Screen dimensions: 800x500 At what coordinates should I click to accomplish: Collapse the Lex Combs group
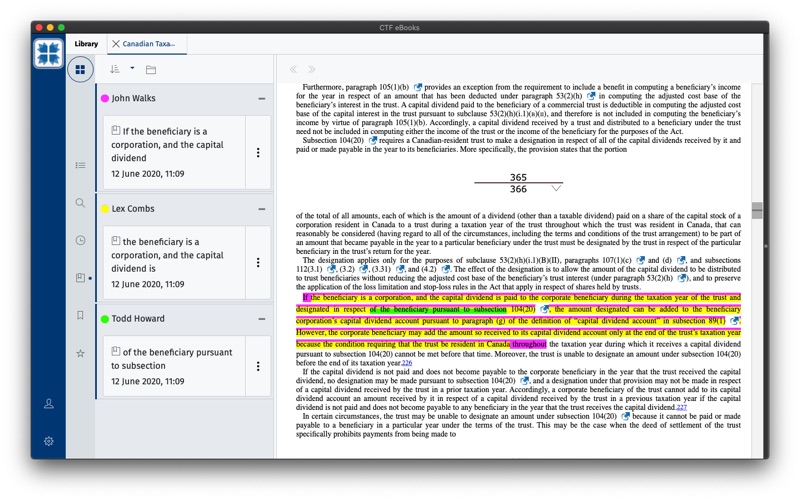[262, 209]
